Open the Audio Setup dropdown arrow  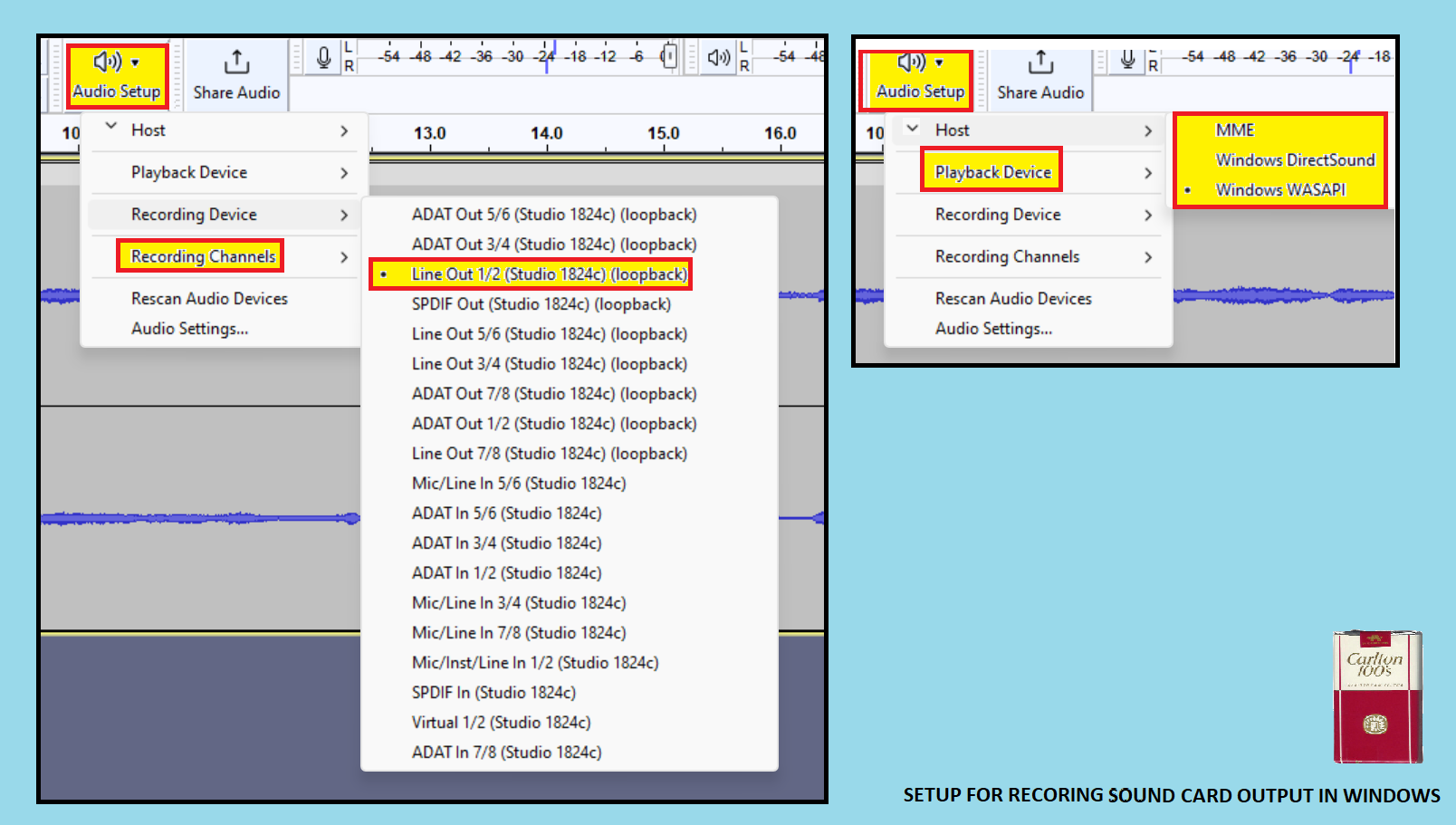(136, 62)
